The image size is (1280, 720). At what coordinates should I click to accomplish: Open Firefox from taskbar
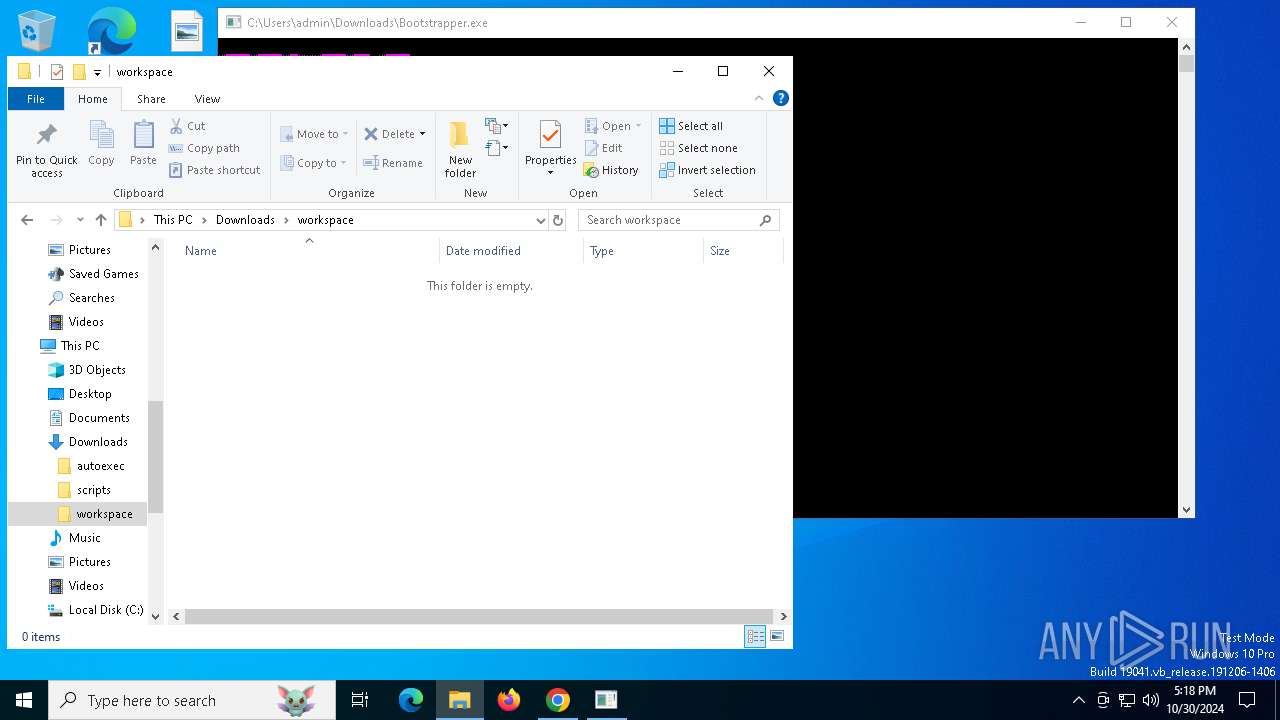click(x=509, y=700)
